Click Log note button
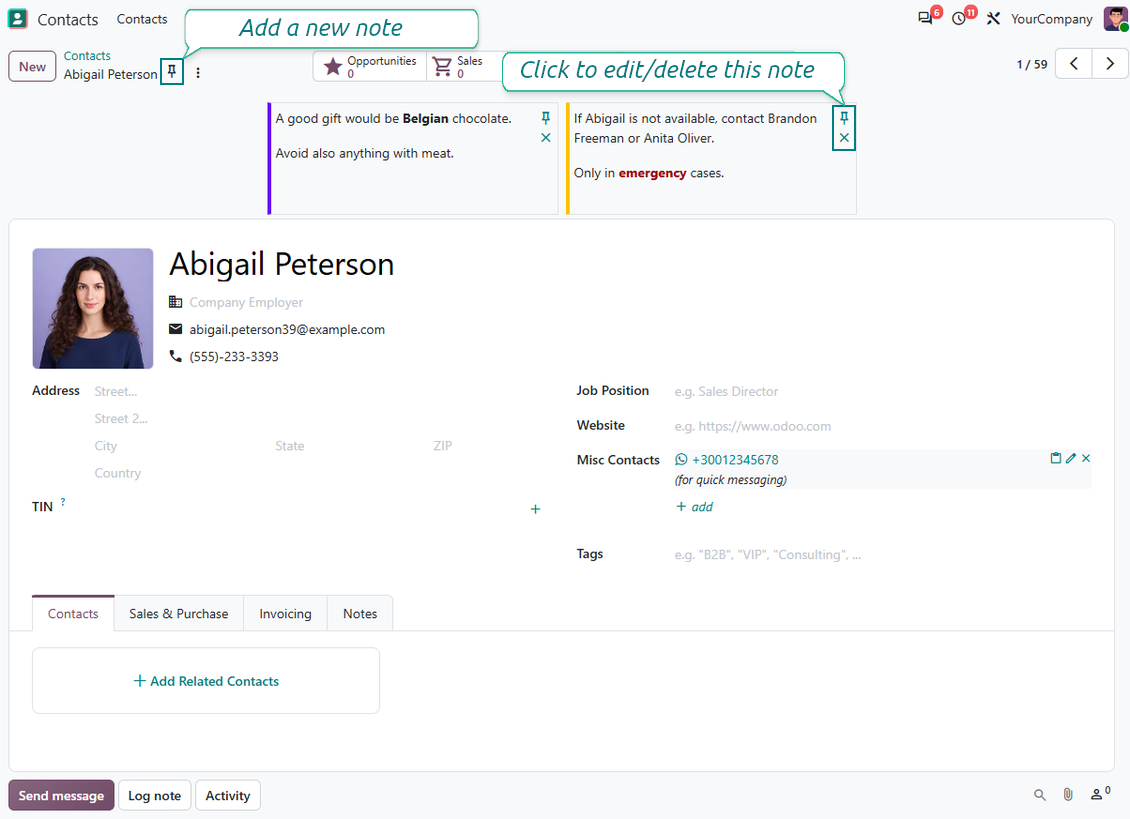 [x=154, y=795]
